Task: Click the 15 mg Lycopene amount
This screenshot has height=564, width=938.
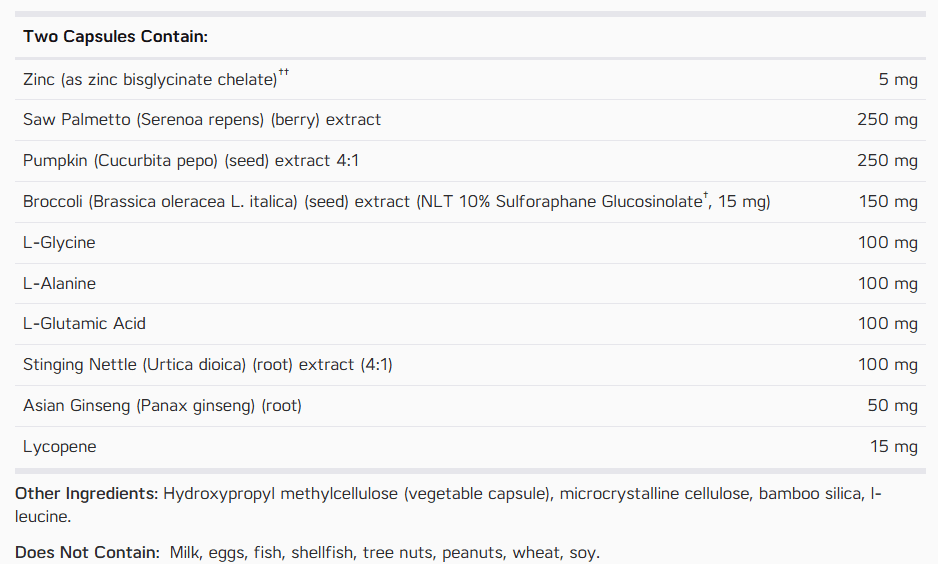Action: tap(894, 447)
